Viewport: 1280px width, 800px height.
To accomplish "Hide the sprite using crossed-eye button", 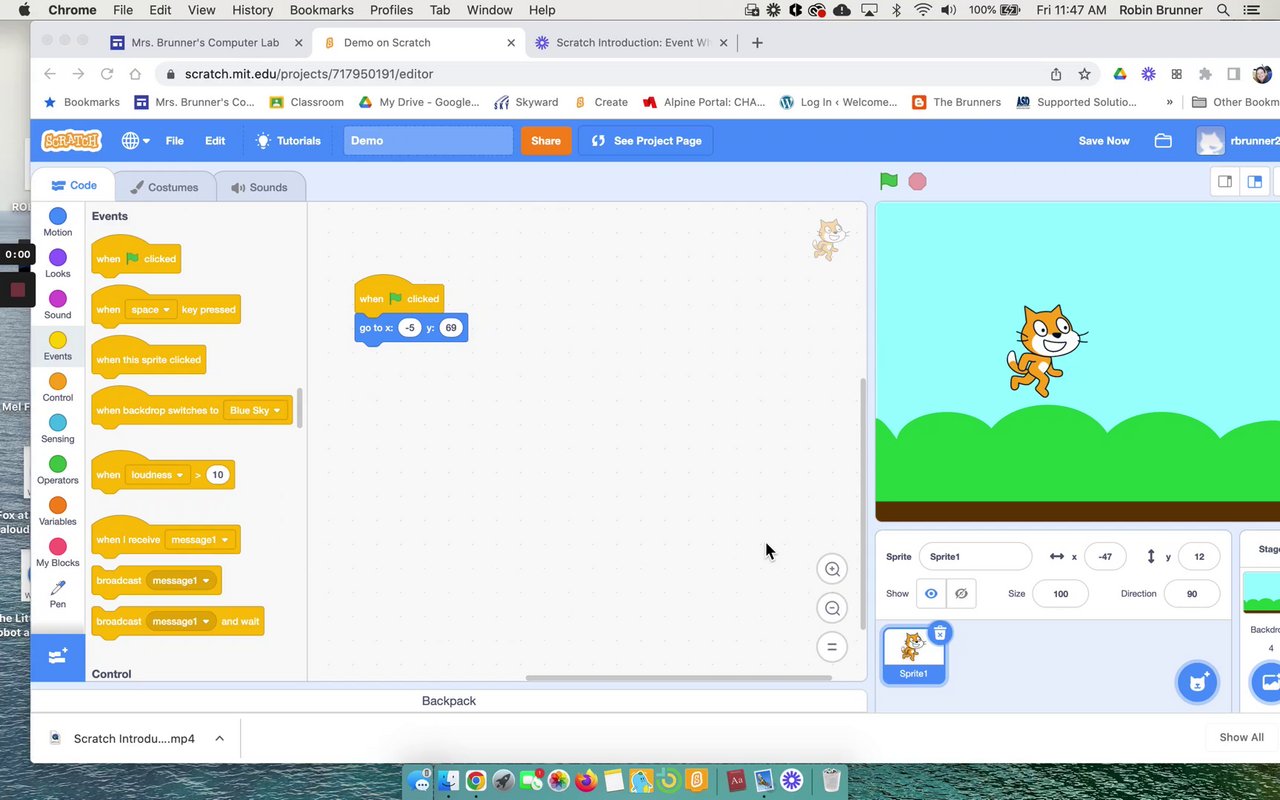I will click(x=961, y=594).
